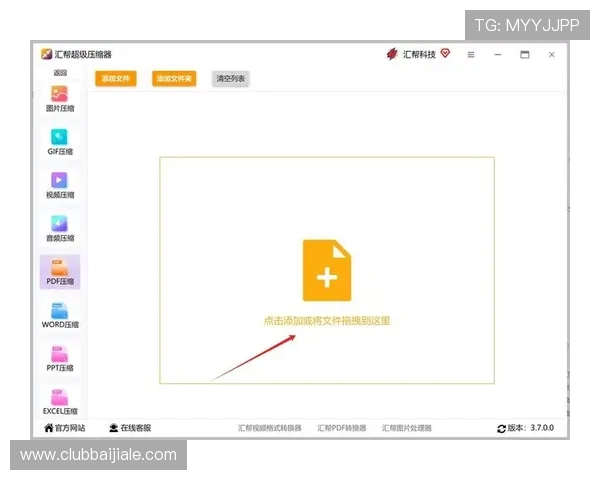600x480 pixels.
Task: Open the 汇帮图片处理器 link
Action: [x=407, y=428]
